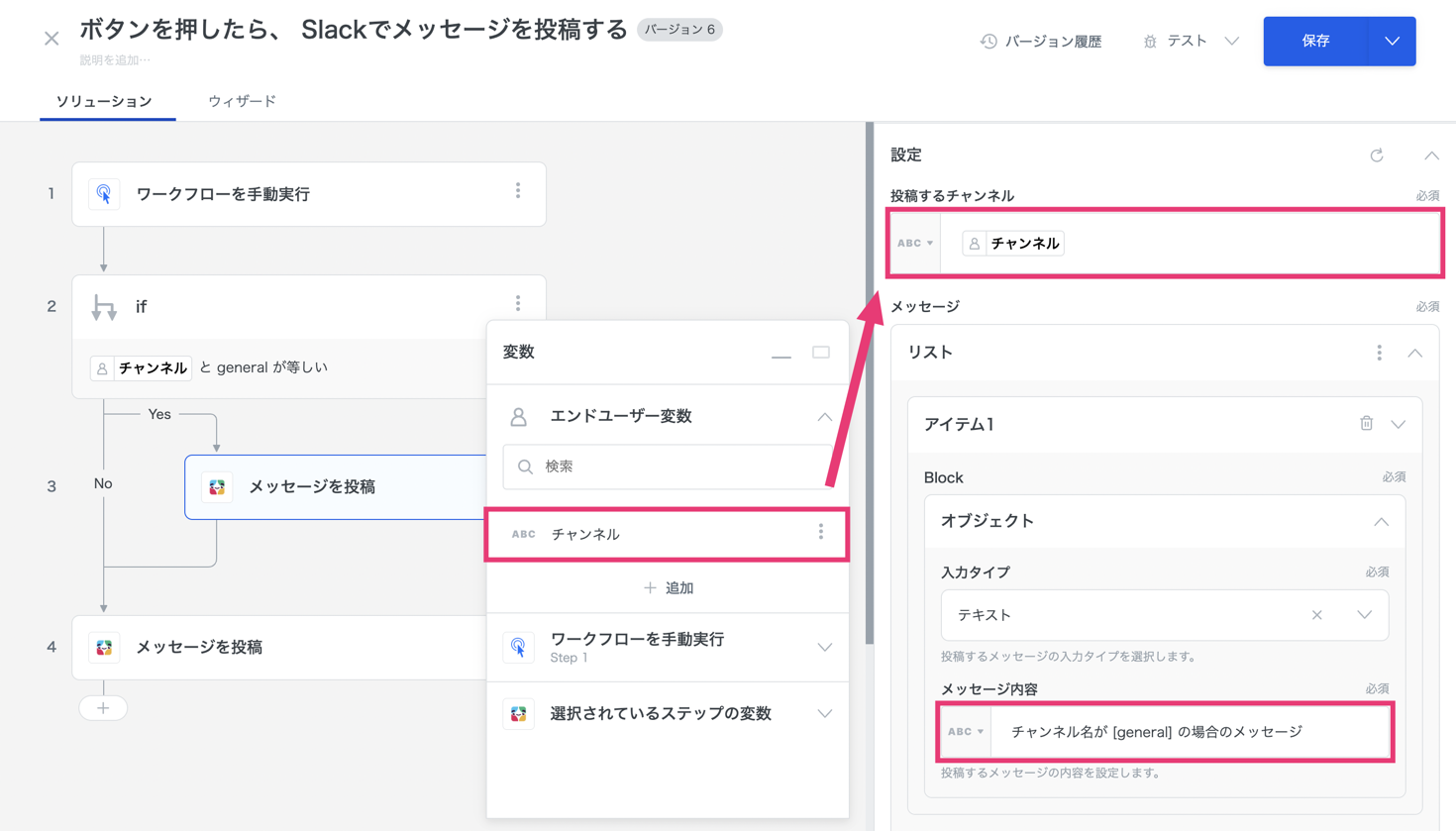Clear the テキスト input type selection

(1316, 615)
